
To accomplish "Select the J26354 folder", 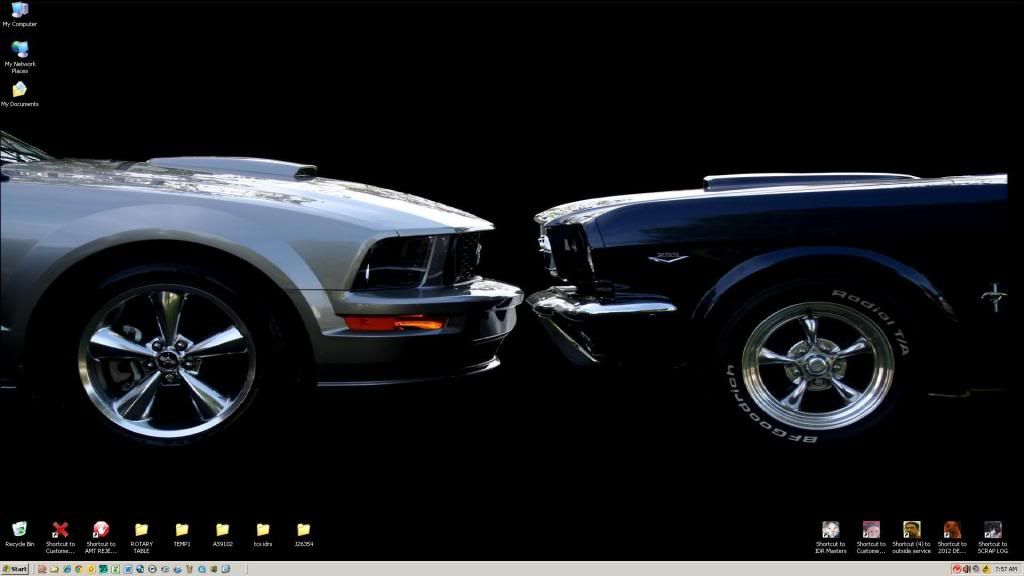I will click(x=303, y=534).
